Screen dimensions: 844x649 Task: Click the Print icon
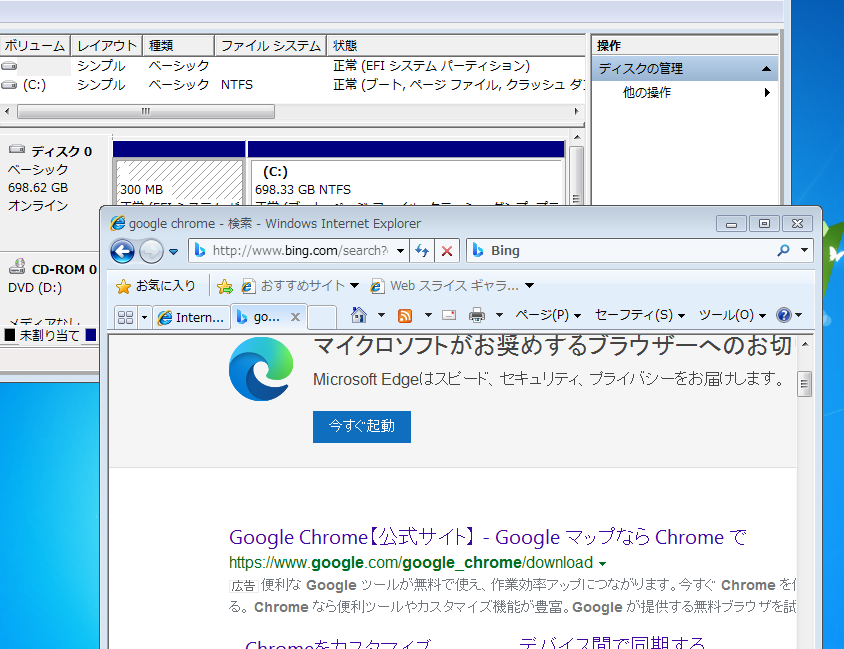pos(475,314)
